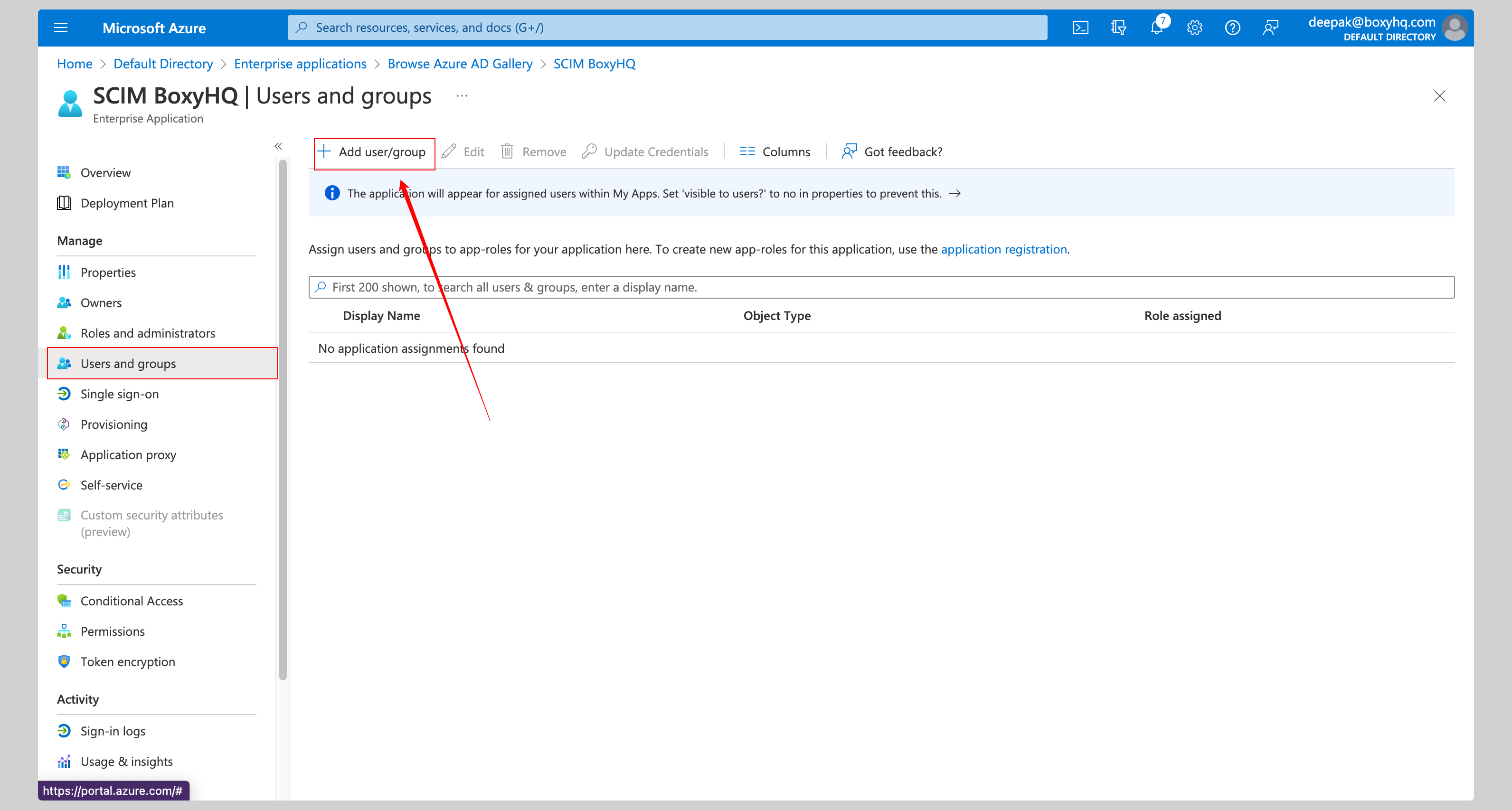Open portal settings gear icon
The image size is (1512, 810).
[1194, 28]
